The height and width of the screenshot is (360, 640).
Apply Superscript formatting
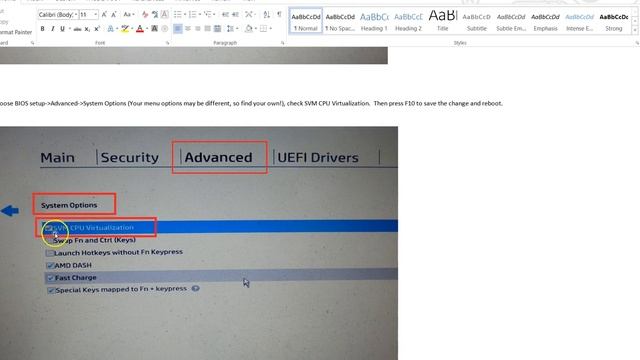97,29
